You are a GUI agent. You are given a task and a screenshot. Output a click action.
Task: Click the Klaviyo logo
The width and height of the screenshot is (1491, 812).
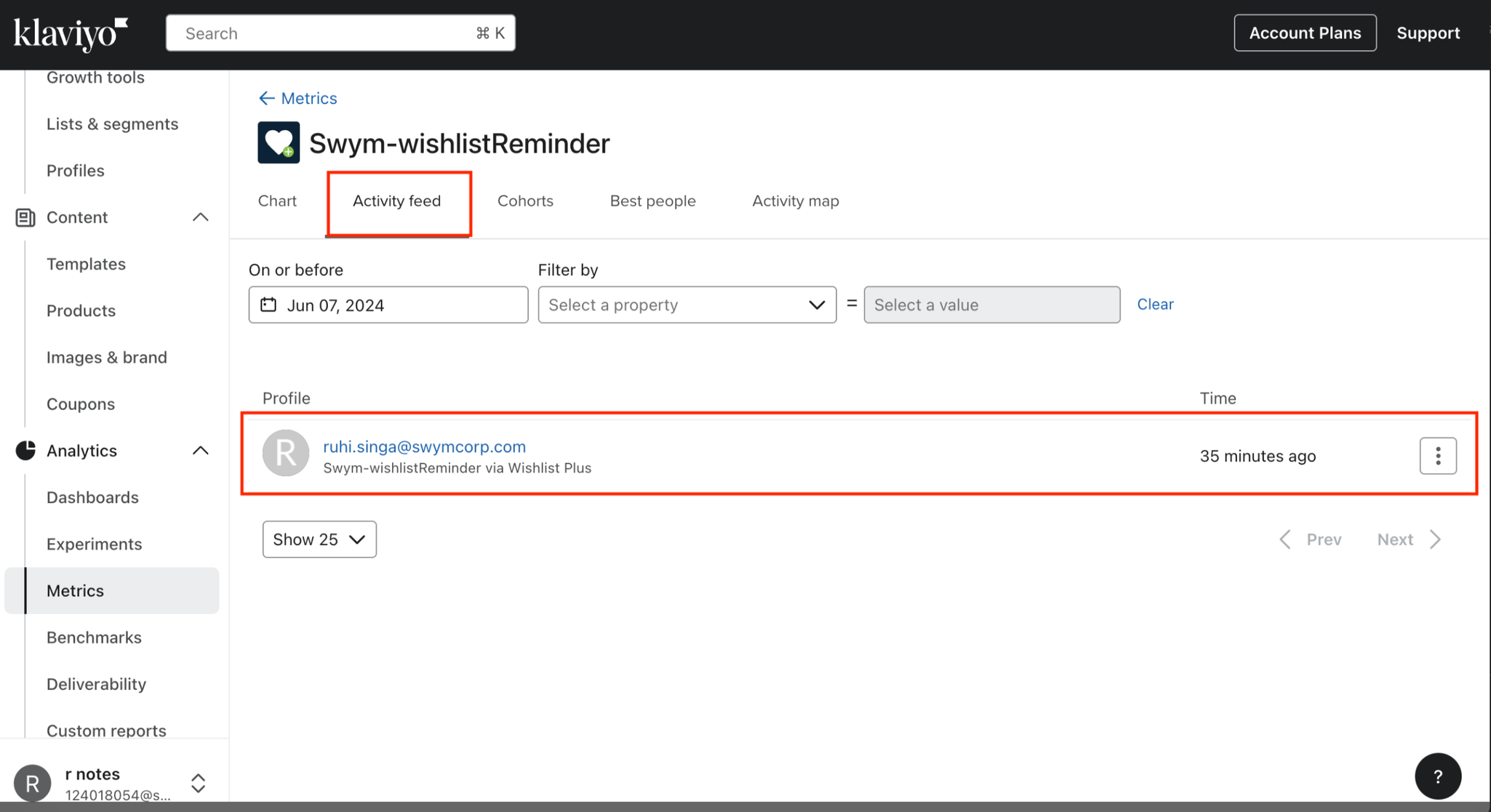pos(70,33)
